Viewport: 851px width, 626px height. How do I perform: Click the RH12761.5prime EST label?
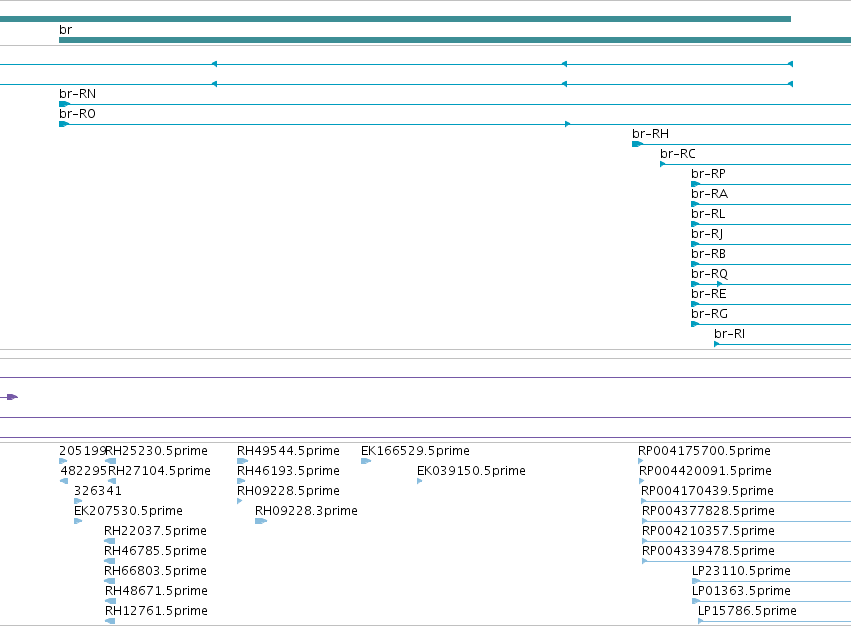[156, 611]
